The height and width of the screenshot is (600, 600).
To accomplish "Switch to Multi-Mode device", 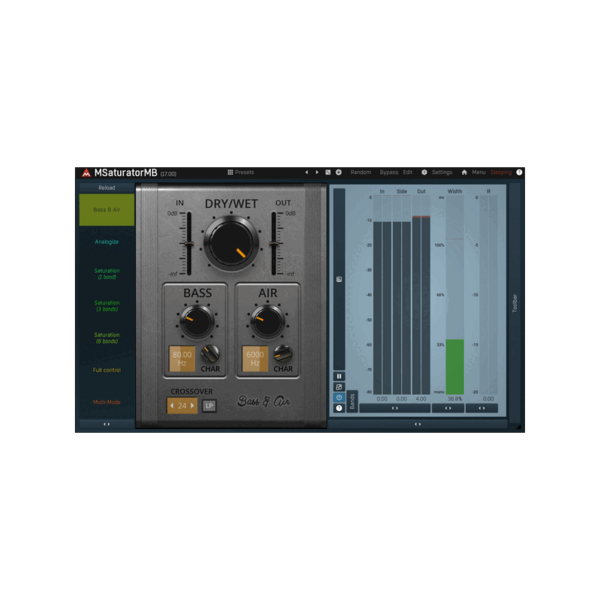I will [107, 402].
